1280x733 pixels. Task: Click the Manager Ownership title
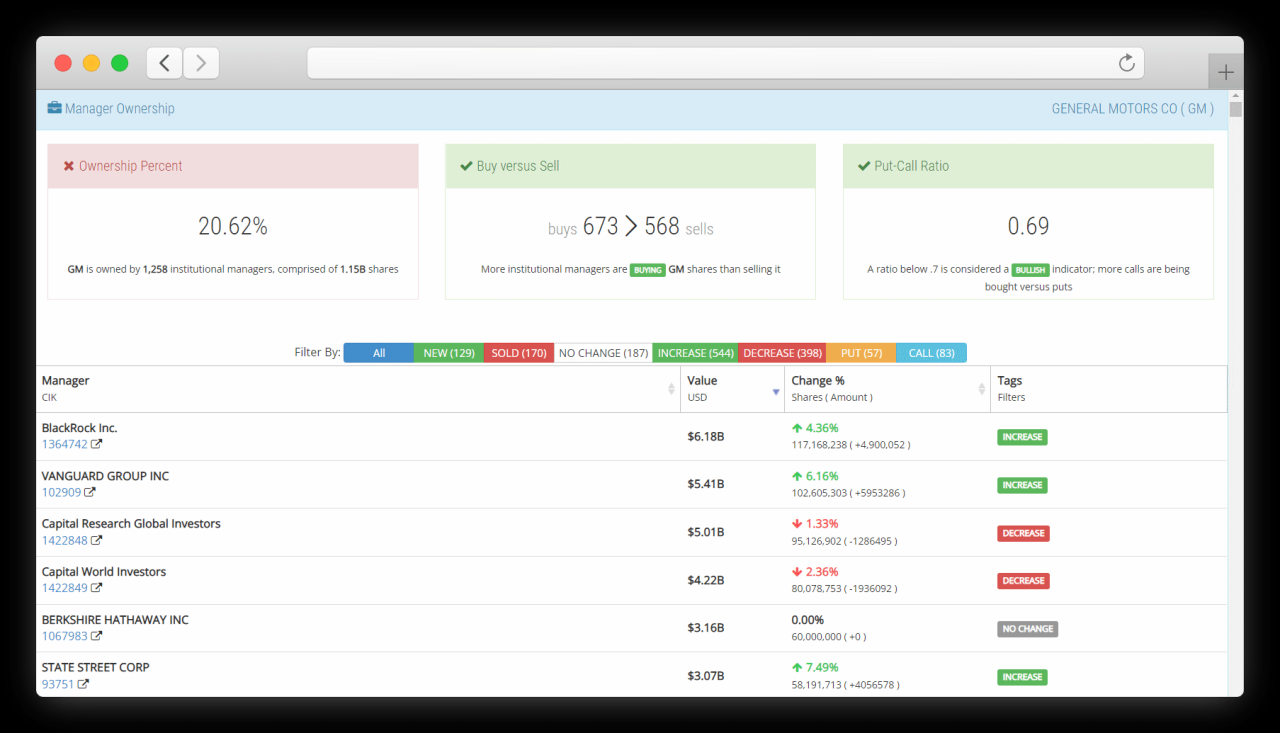click(119, 108)
